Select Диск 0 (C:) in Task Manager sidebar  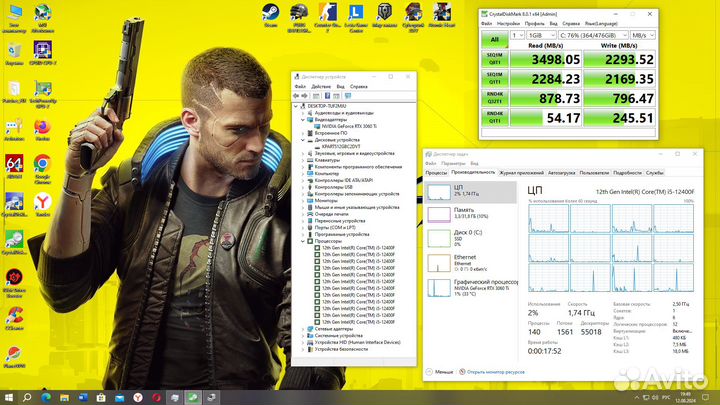[471, 238]
